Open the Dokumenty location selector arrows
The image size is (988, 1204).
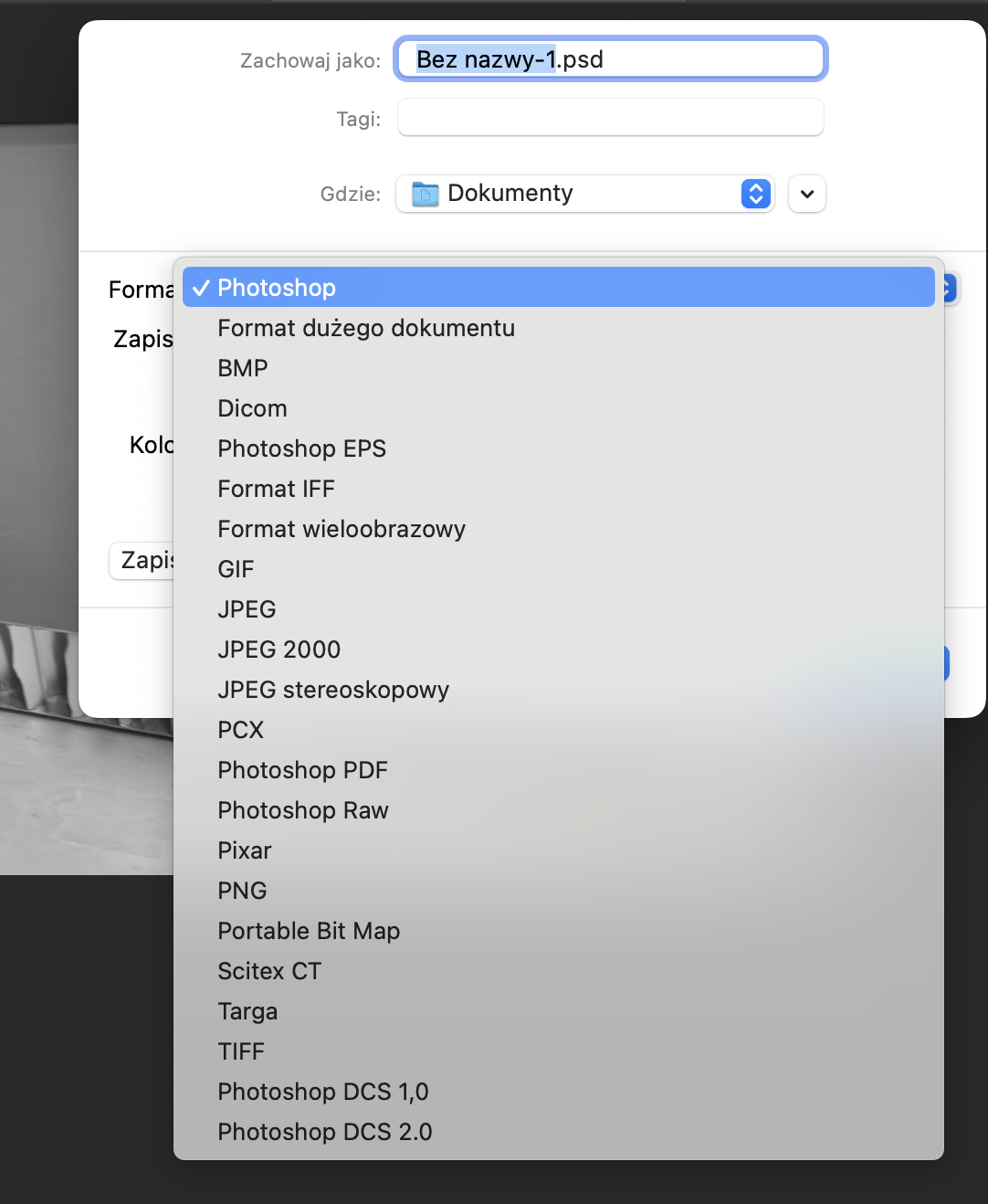tap(754, 194)
